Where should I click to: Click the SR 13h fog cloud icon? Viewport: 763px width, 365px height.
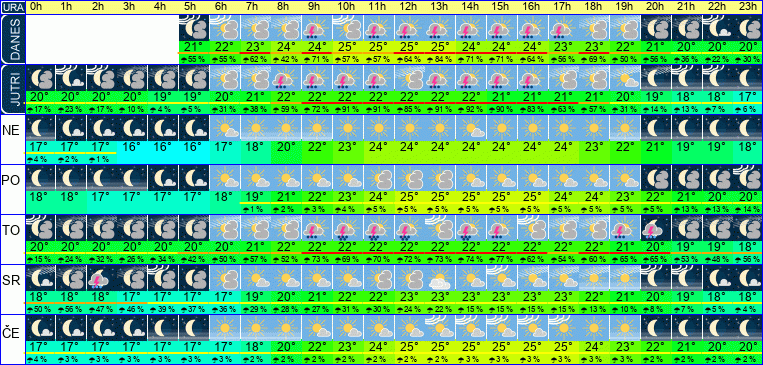[x=440, y=278]
